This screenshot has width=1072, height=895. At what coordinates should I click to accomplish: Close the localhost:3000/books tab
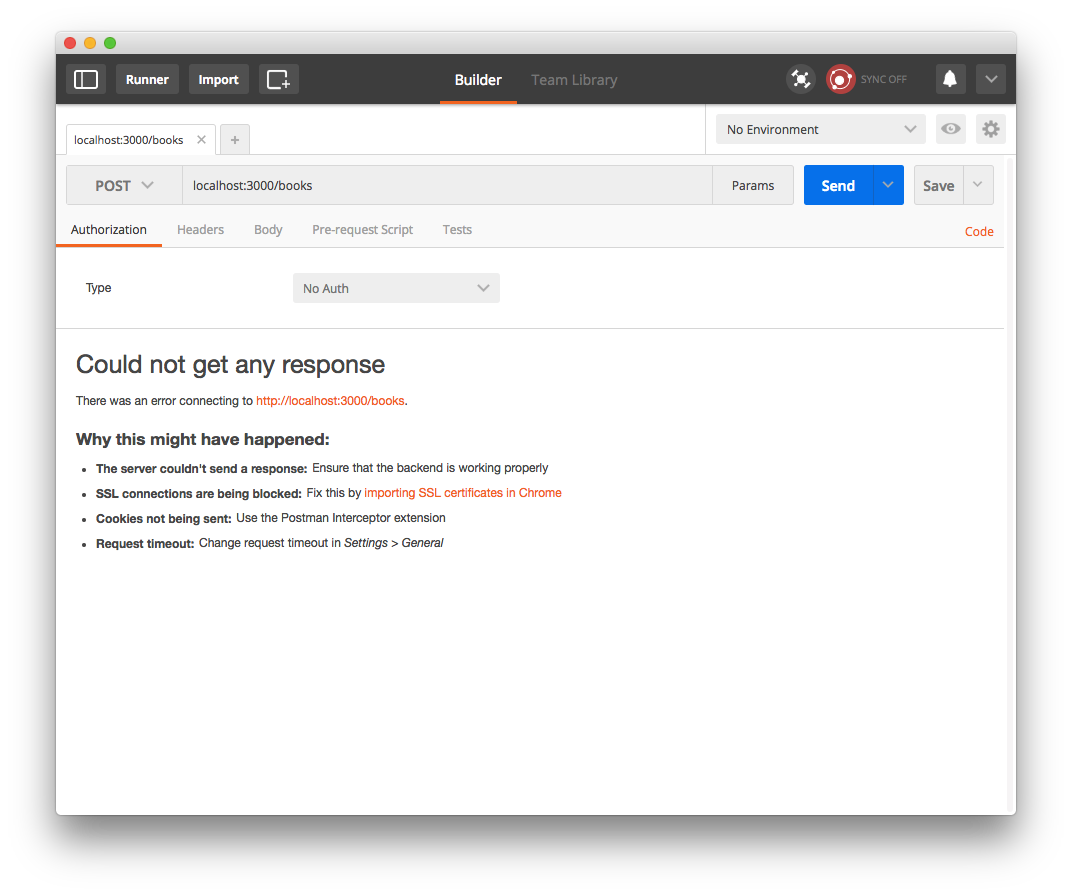click(x=201, y=140)
